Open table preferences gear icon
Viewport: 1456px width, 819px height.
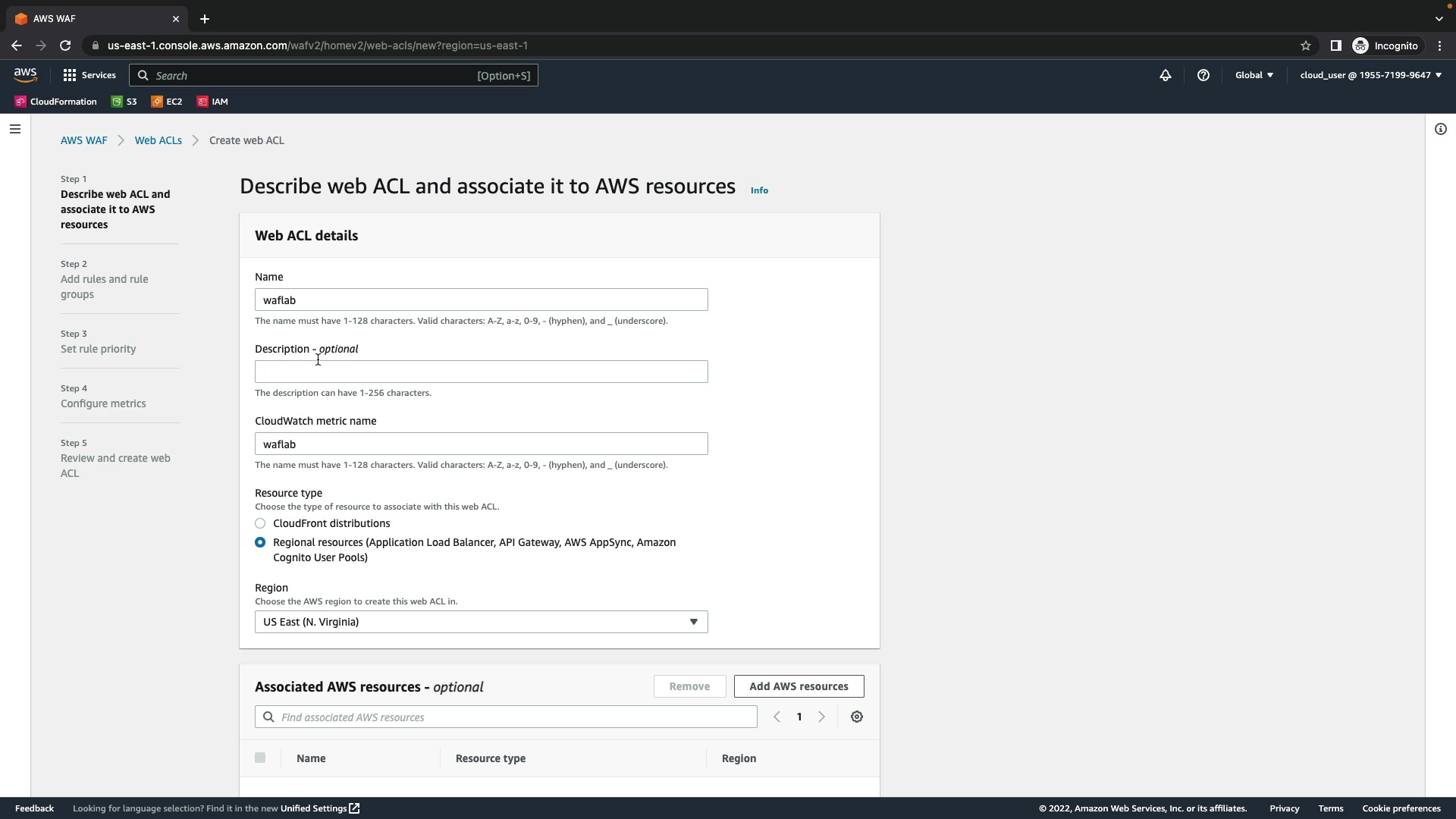click(x=857, y=717)
